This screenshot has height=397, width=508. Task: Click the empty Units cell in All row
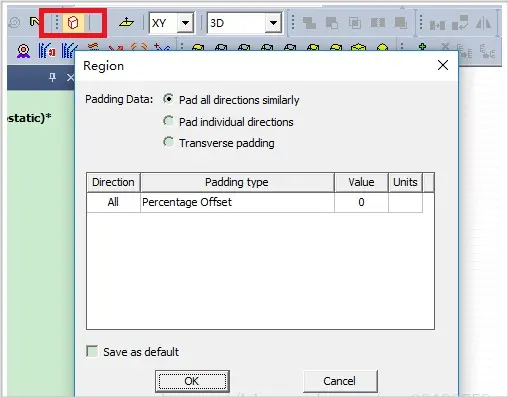[405, 202]
